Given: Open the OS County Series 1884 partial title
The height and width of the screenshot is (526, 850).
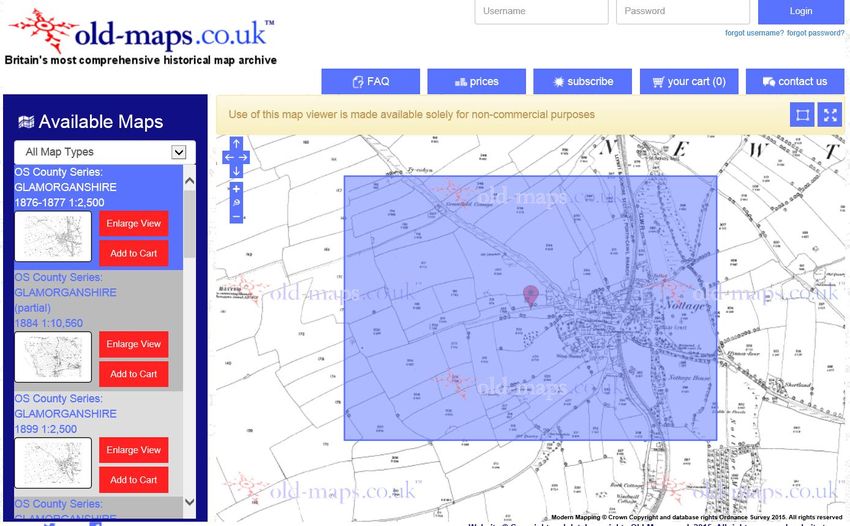Looking at the screenshot, I should pos(66,300).
